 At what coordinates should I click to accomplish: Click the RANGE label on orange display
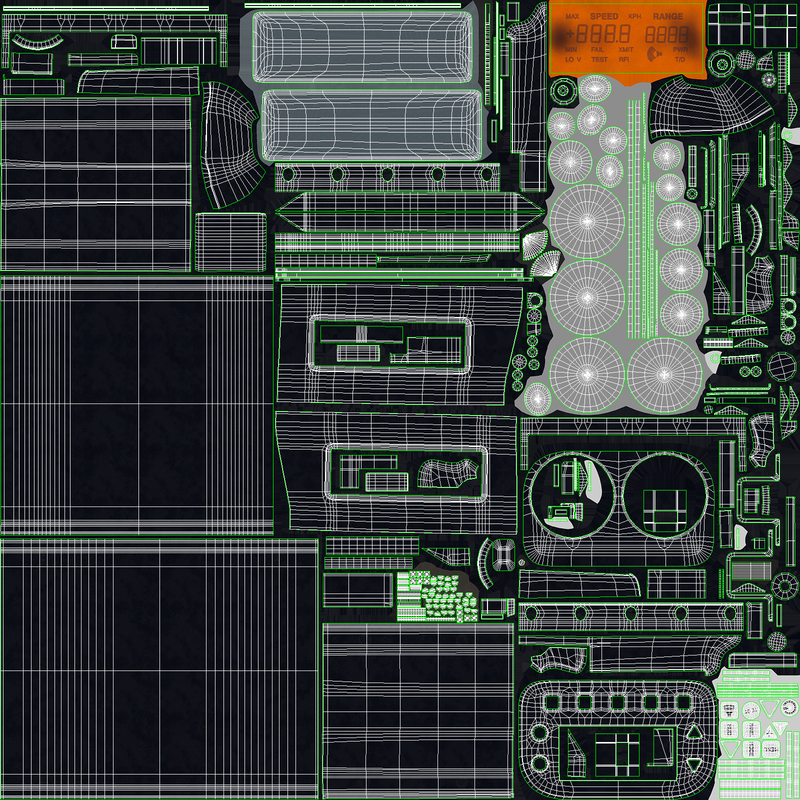(x=668, y=16)
